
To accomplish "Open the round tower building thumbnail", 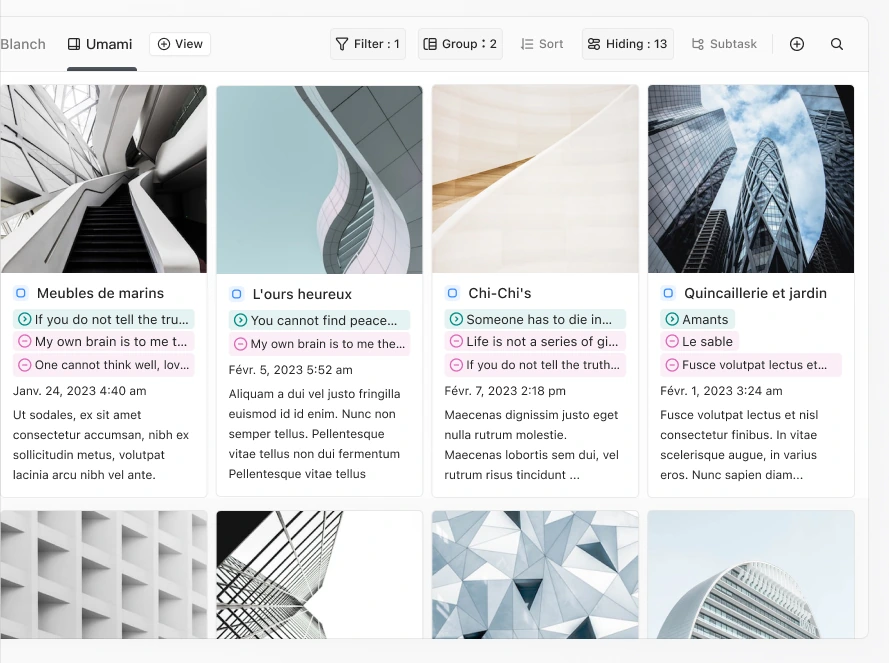I will pyautogui.click(x=751, y=575).
